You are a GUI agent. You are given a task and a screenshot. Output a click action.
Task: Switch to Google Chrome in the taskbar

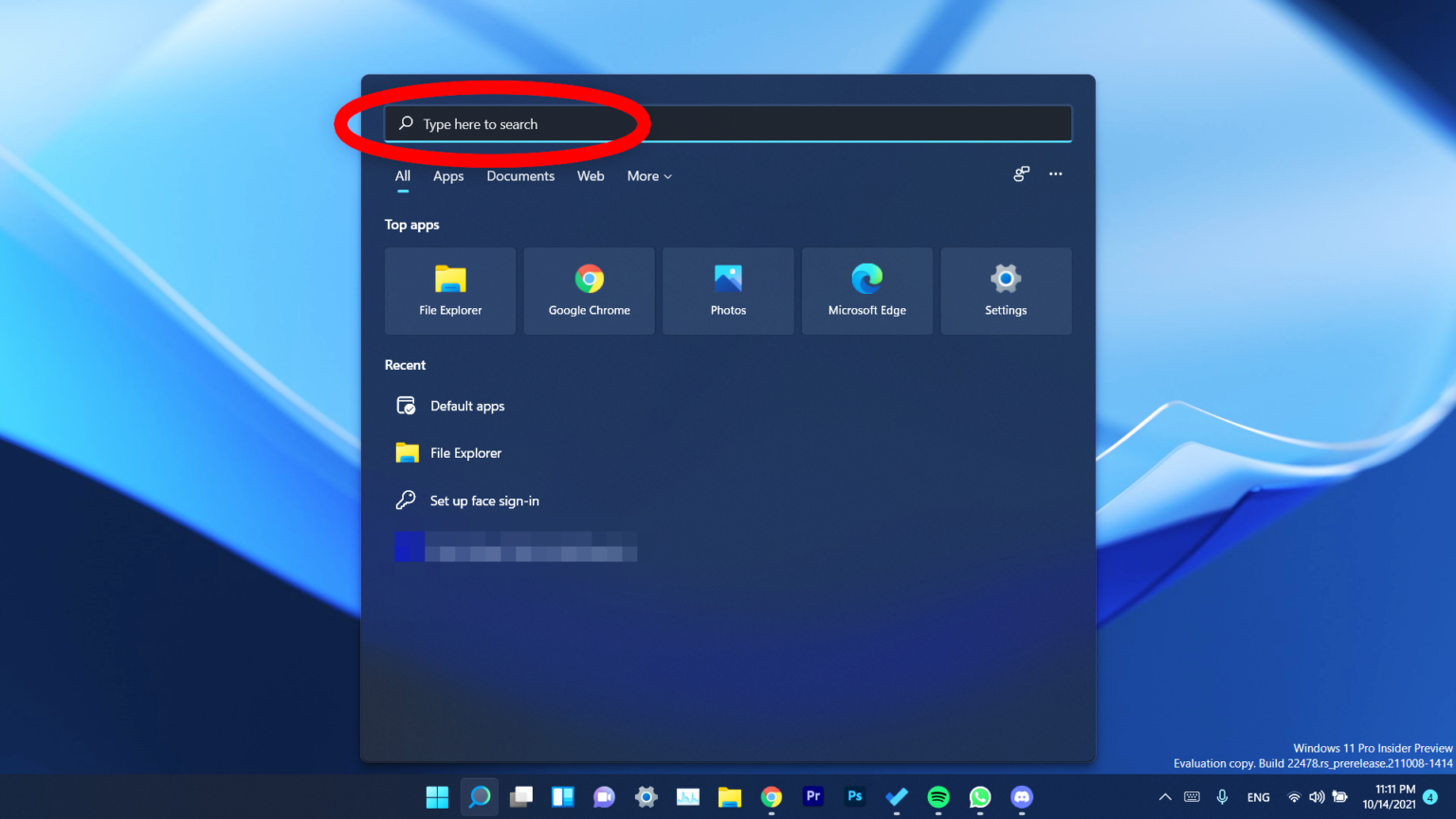coord(772,797)
